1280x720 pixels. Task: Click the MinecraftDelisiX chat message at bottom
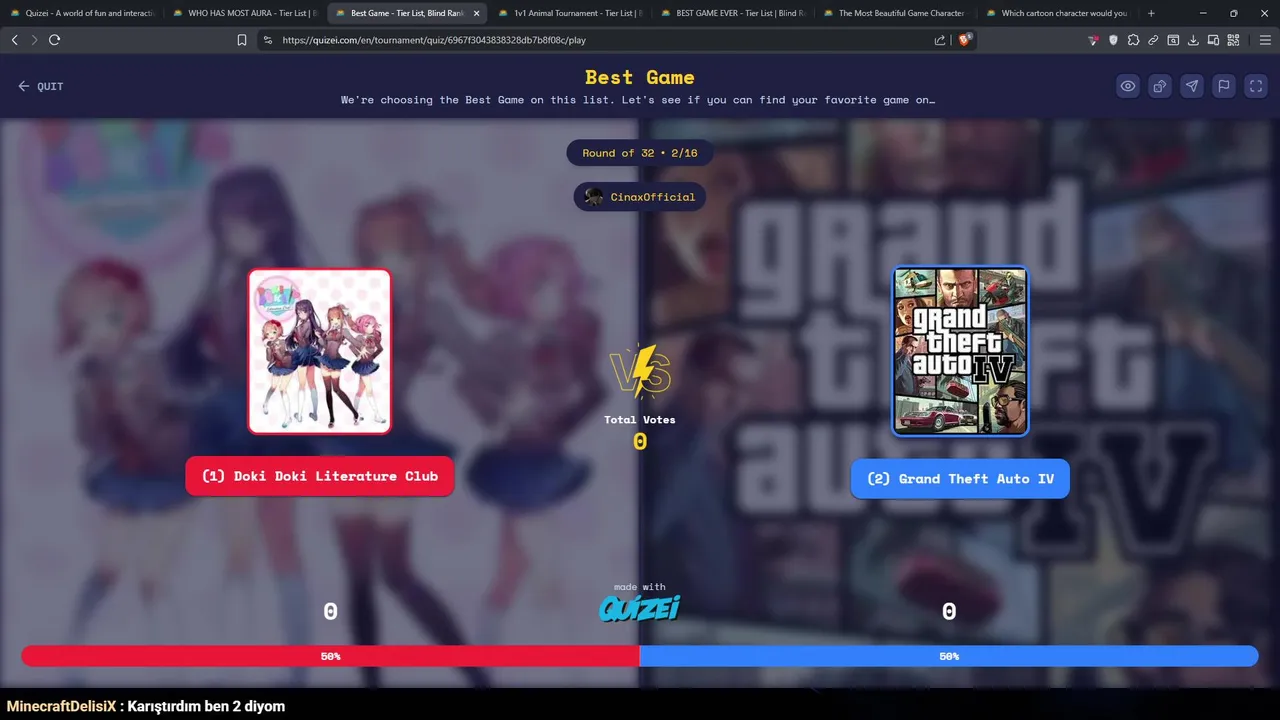click(146, 706)
